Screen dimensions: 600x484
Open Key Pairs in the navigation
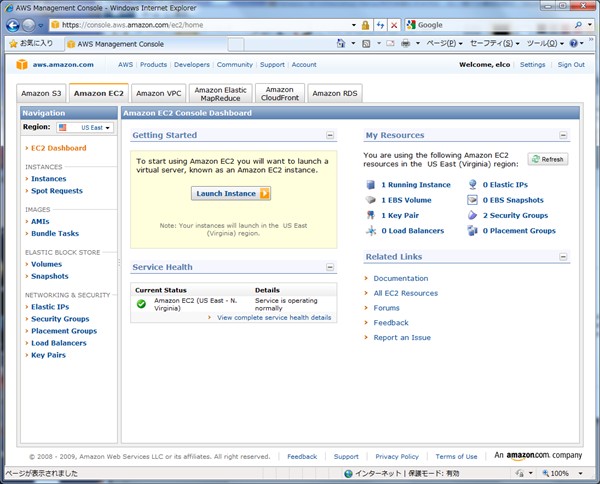48,355
